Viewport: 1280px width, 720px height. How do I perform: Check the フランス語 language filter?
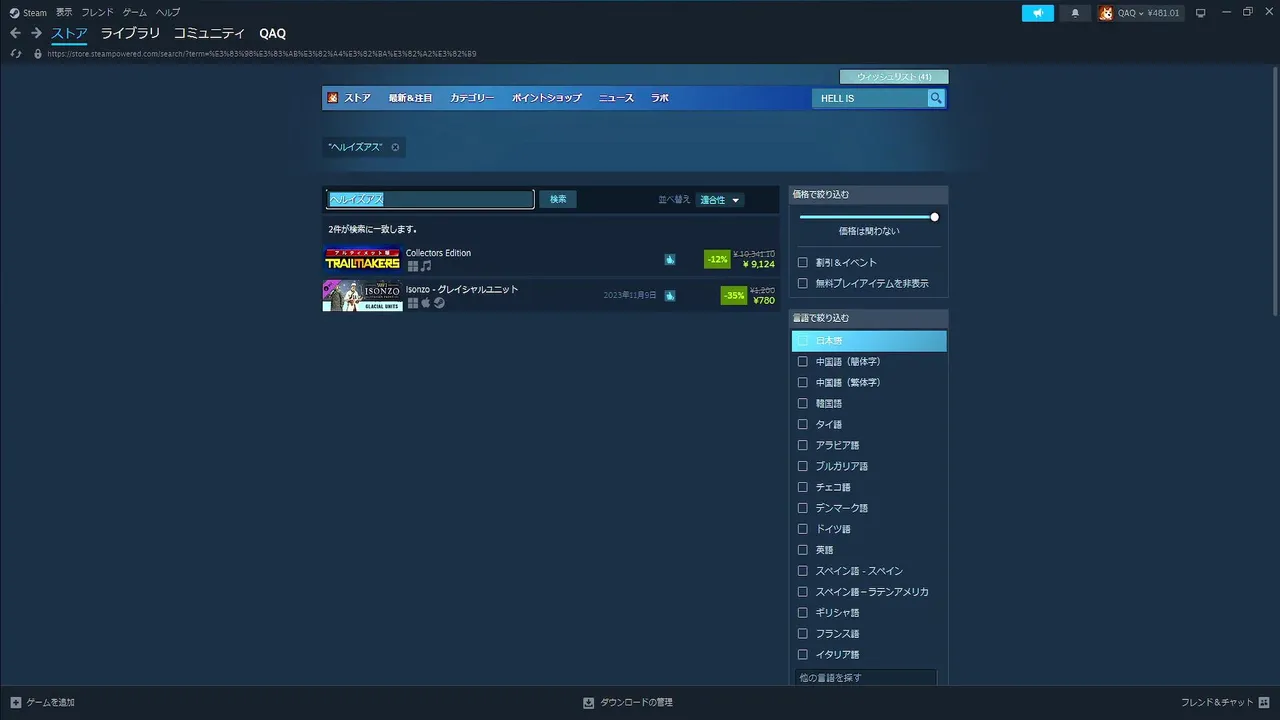(x=803, y=633)
